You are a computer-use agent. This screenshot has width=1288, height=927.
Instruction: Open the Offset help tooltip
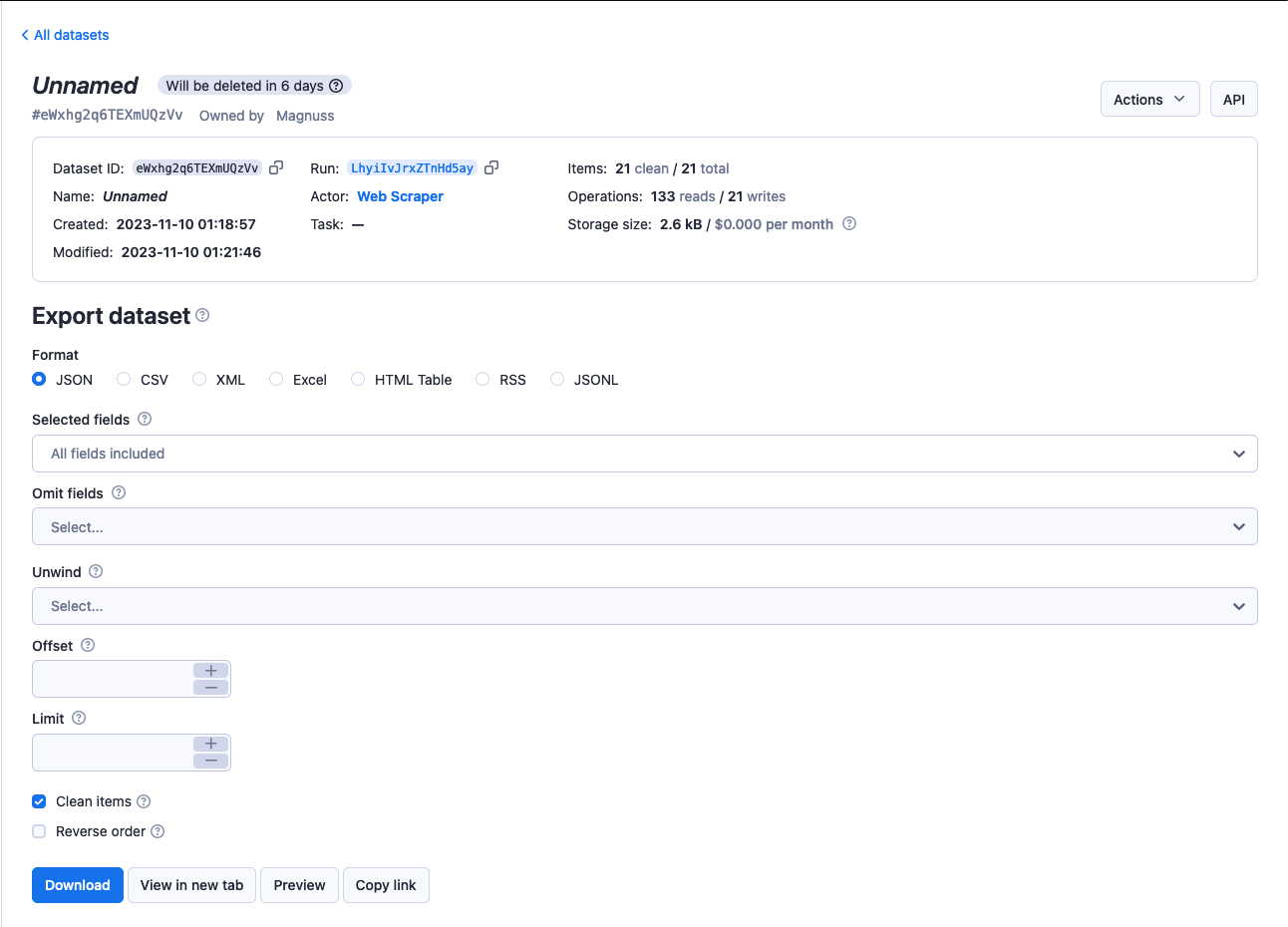(x=87, y=645)
